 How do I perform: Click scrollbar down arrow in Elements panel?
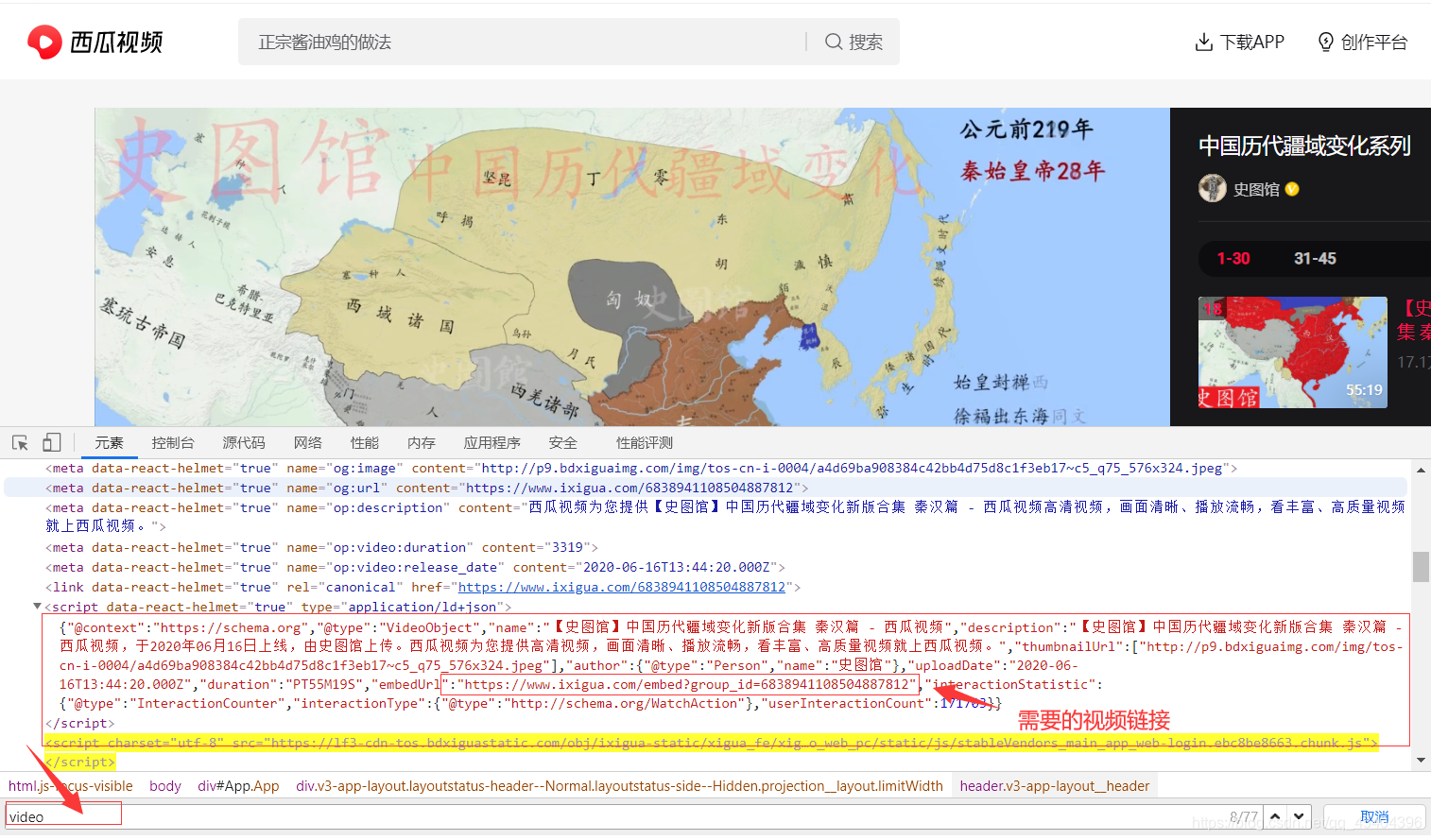point(1421,760)
